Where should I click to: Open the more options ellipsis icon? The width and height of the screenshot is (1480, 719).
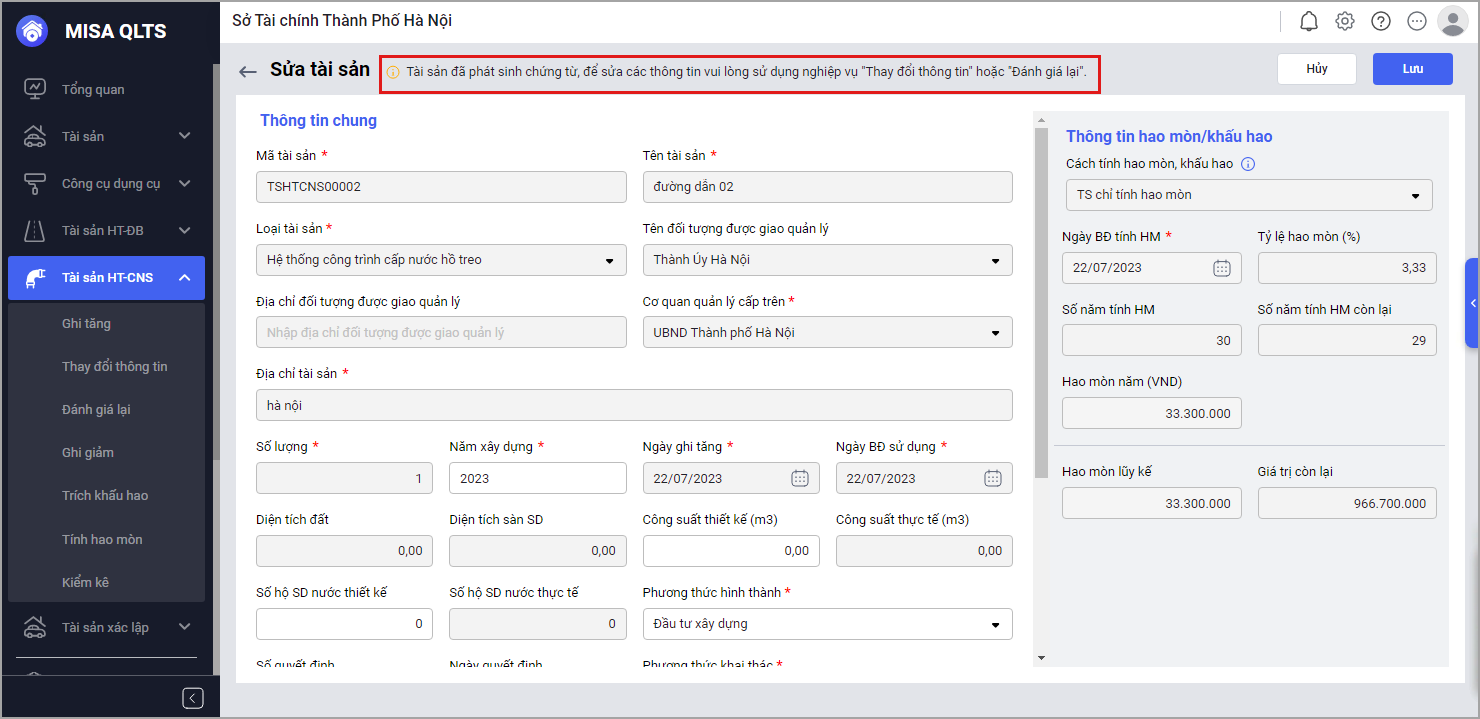pos(1417,21)
